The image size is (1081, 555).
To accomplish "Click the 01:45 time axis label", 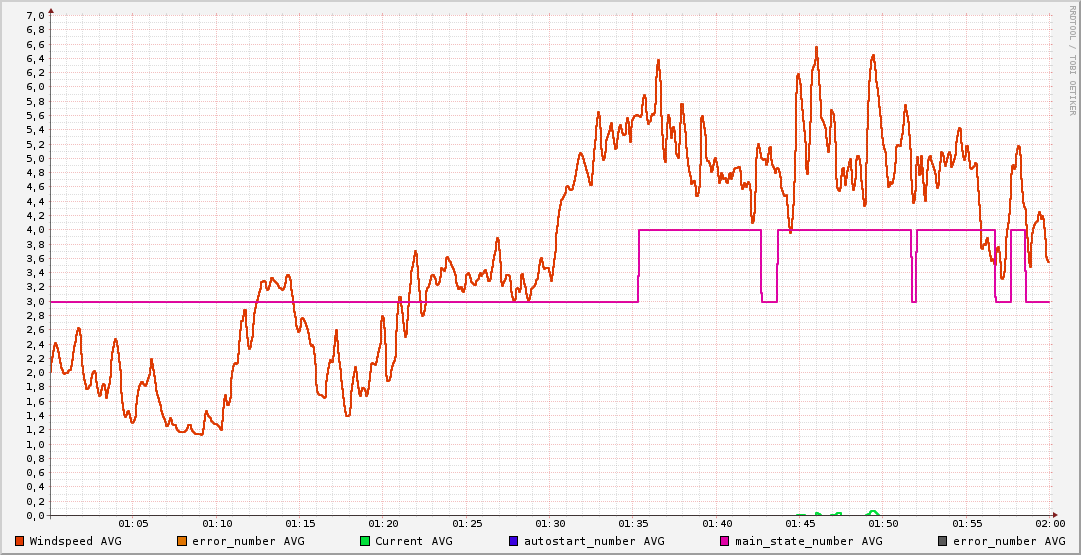I will point(800,523).
